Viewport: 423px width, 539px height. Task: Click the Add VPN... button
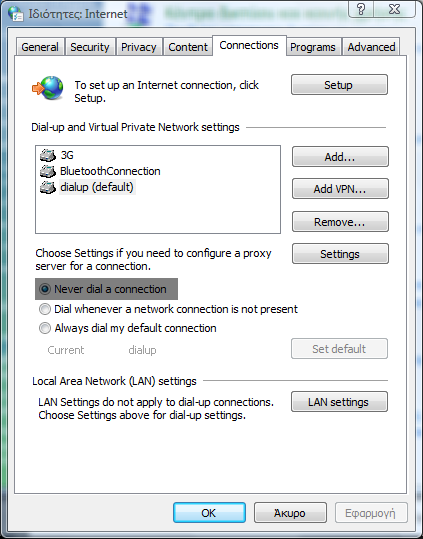click(340, 189)
